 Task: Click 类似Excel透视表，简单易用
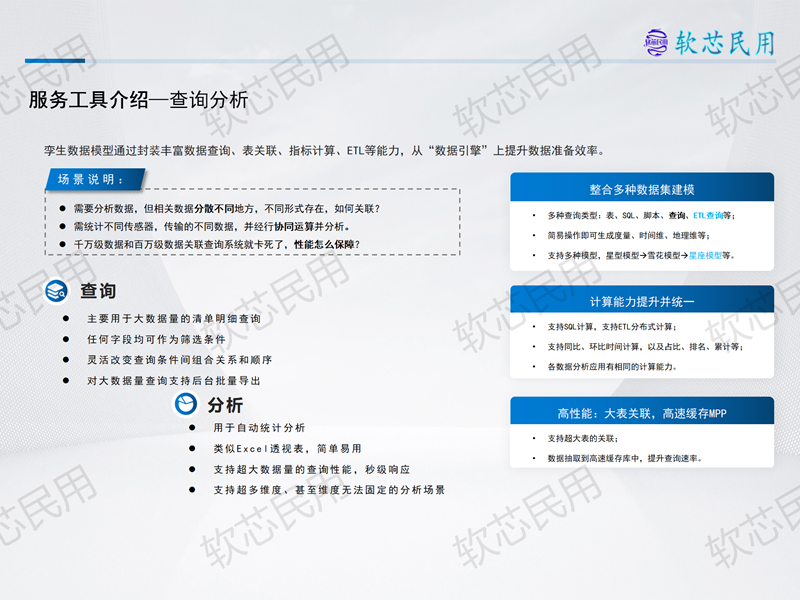click(288, 448)
